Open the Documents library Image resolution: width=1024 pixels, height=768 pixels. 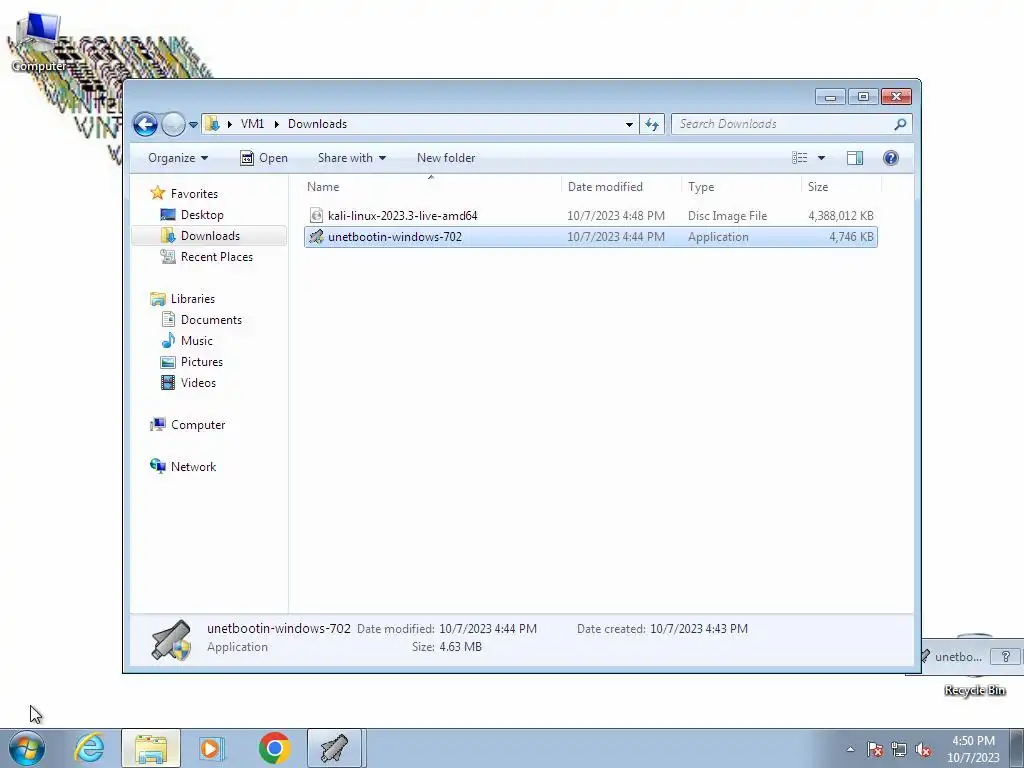[x=211, y=320]
